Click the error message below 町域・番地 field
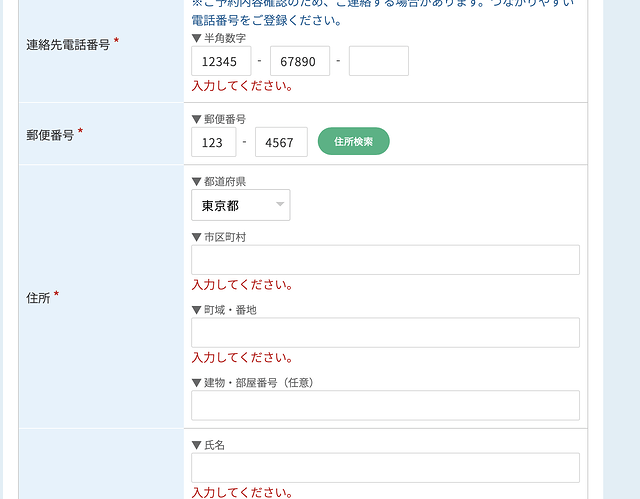640x499 pixels. 242,358
